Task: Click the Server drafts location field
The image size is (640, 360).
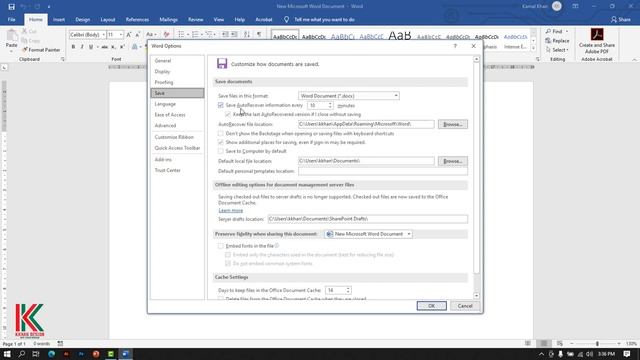Action: [x=367, y=219]
